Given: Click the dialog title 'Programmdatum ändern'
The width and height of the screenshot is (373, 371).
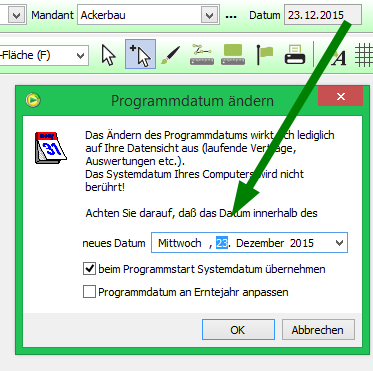Looking at the screenshot, I should pyautogui.click(x=192, y=101).
